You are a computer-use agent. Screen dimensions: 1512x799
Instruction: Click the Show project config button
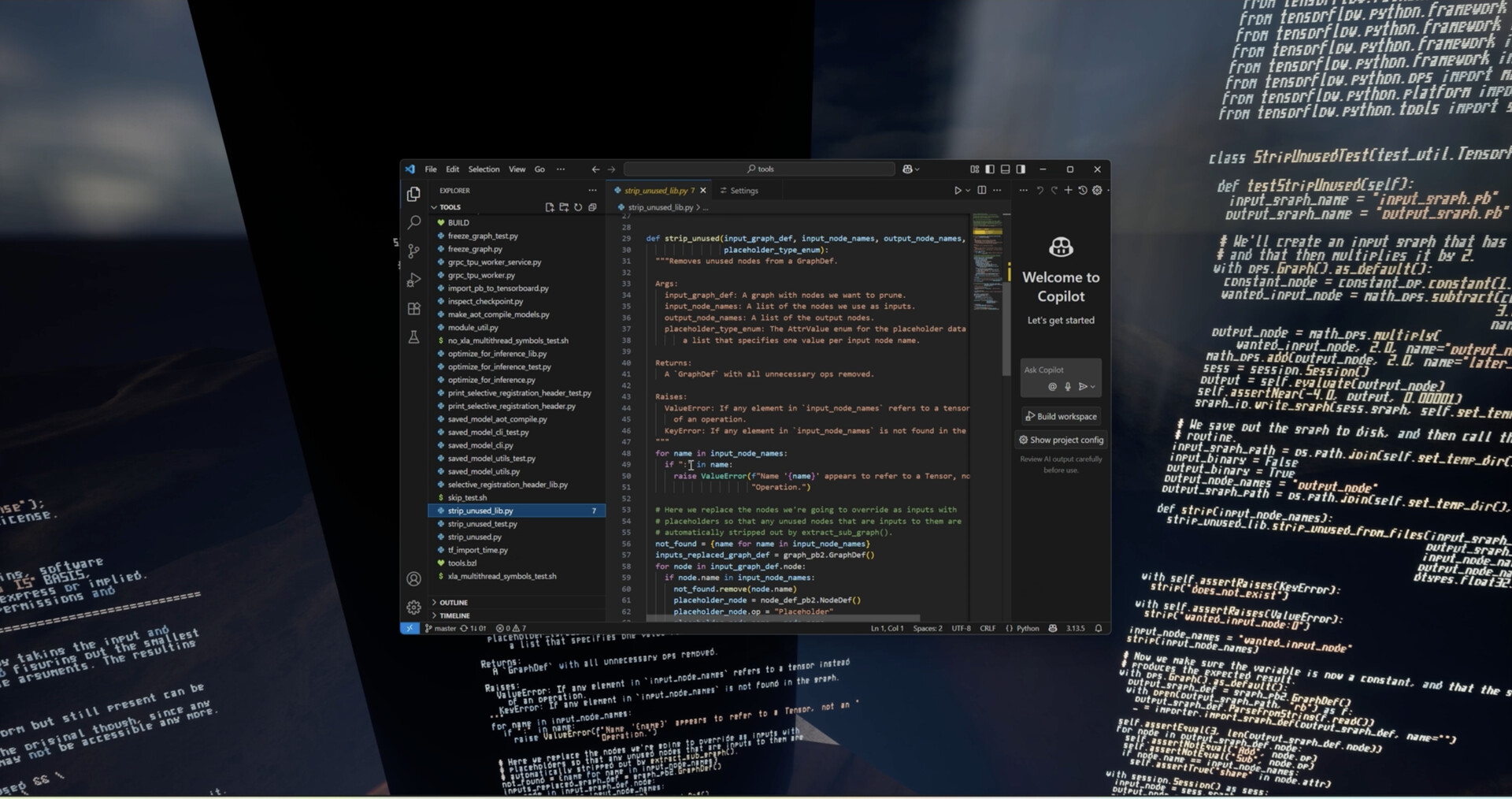point(1061,440)
